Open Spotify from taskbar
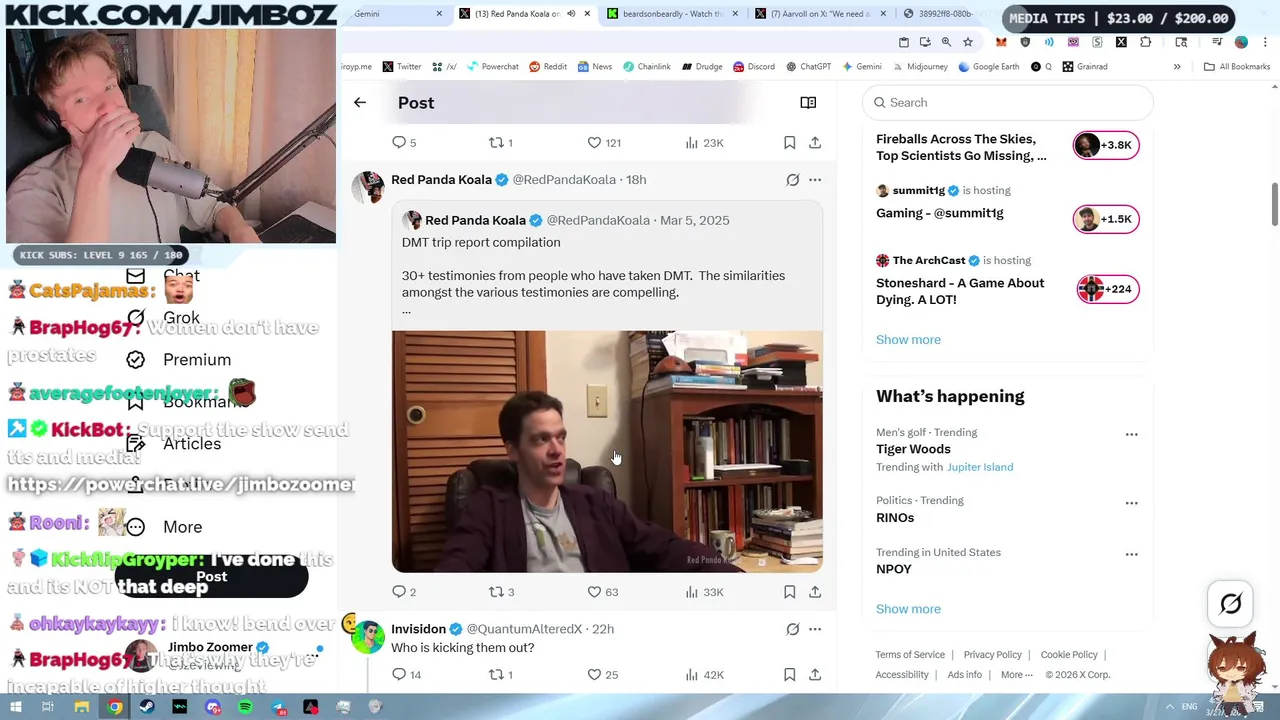 [x=246, y=707]
